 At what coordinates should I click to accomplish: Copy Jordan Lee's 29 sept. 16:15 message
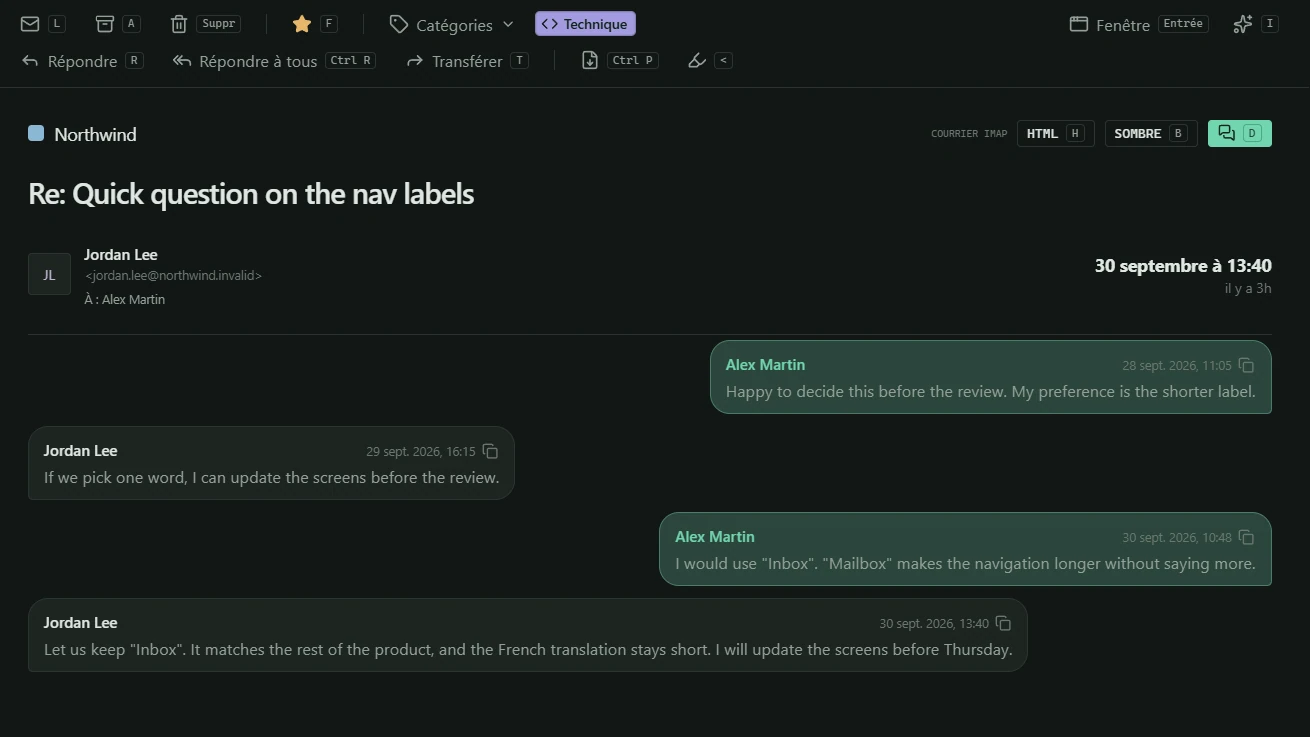490,452
